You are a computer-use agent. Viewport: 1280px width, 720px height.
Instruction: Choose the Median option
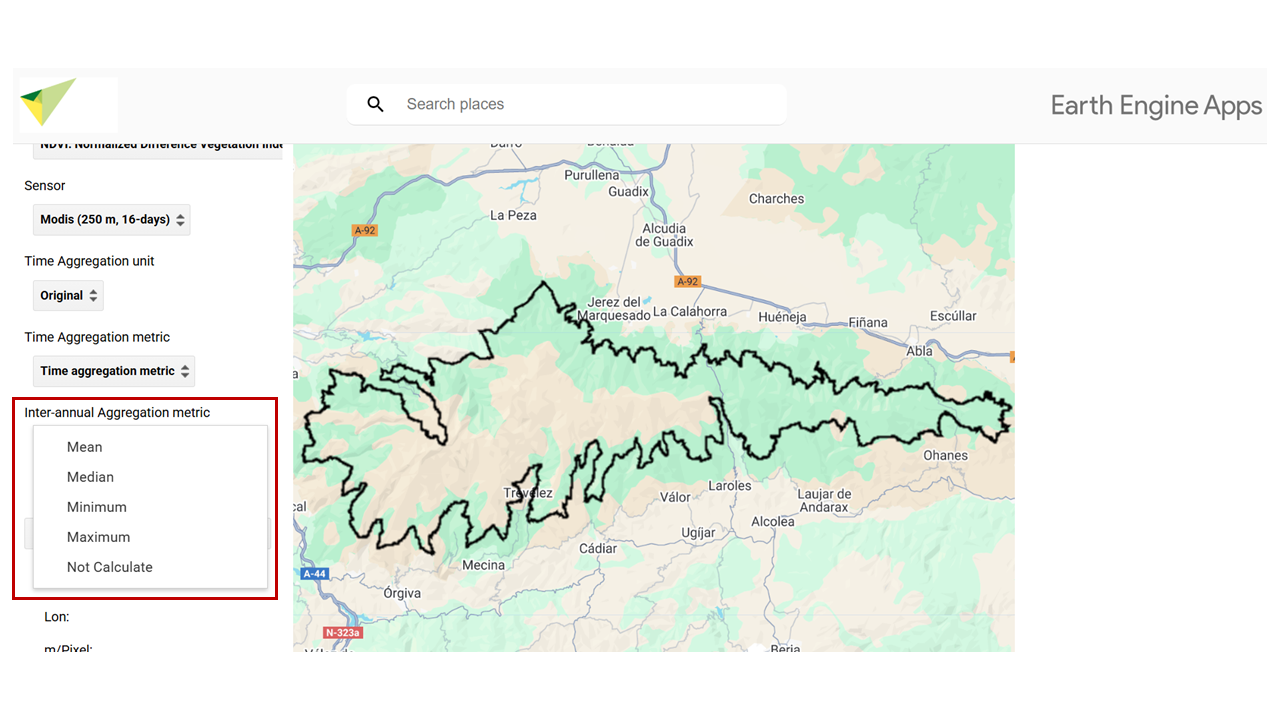(x=90, y=477)
